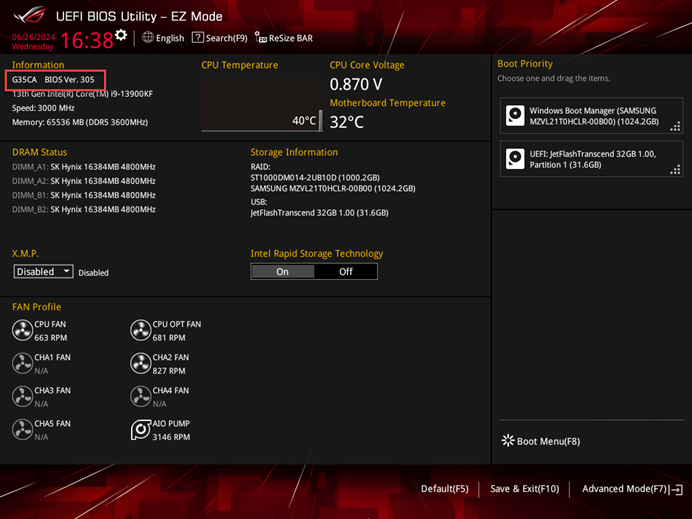
Task: Click the CHA4 FAN icon
Action: 140,396
